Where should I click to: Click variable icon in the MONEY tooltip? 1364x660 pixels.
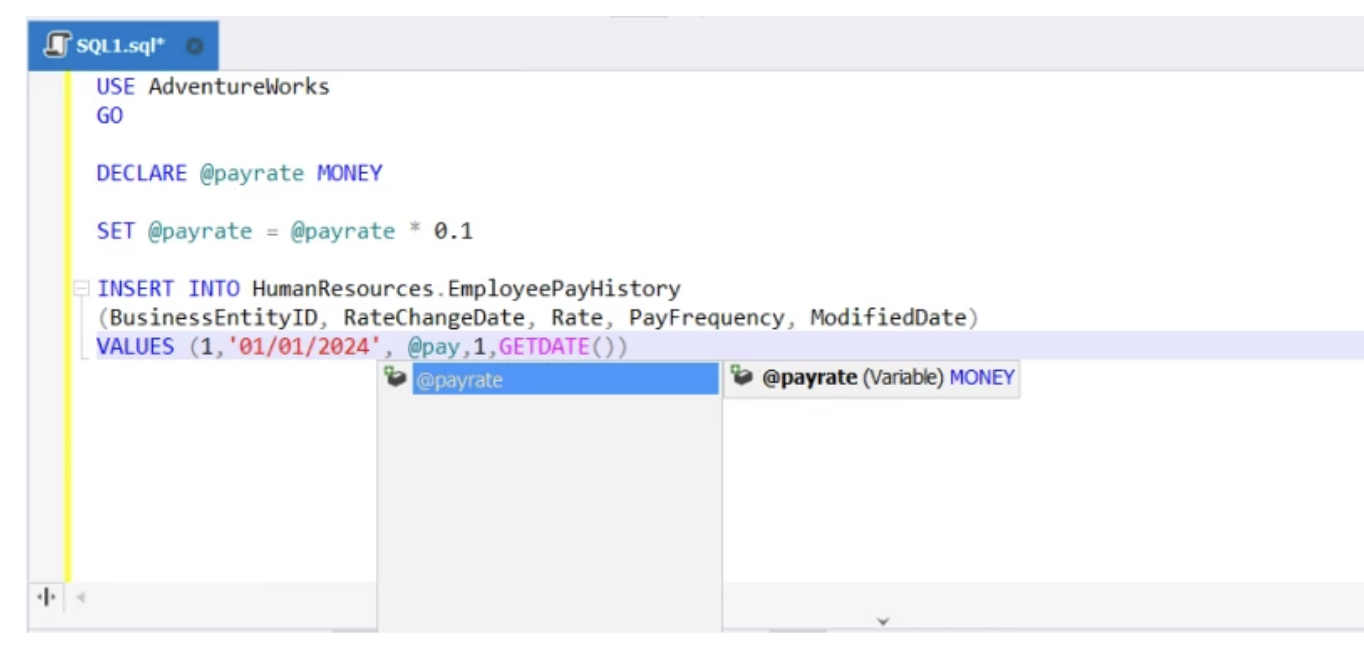(x=741, y=376)
